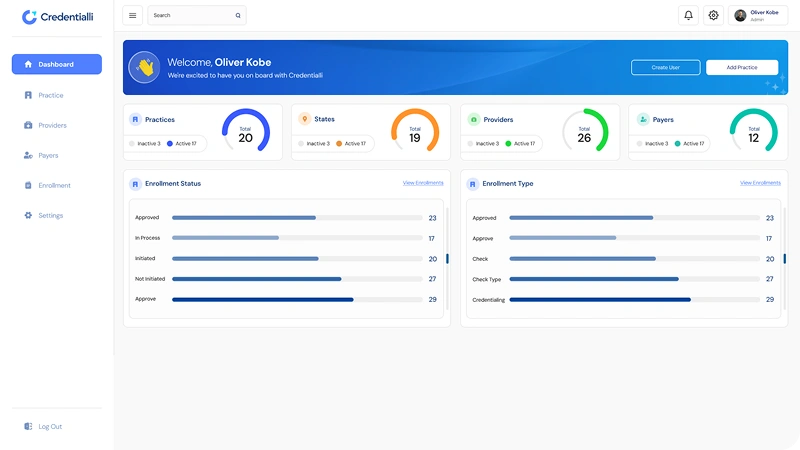Toggle the hamburger menu button
The image size is (800, 450).
tap(132, 15)
